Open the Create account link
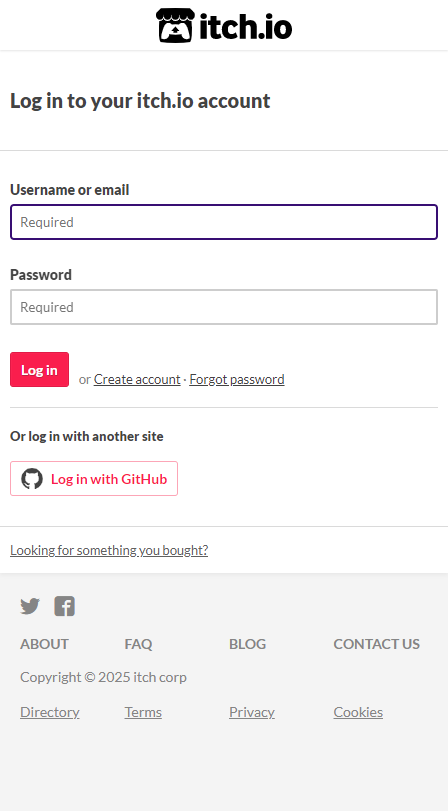Screen dimensions: 448x811 pyautogui.click(x=137, y=380)
